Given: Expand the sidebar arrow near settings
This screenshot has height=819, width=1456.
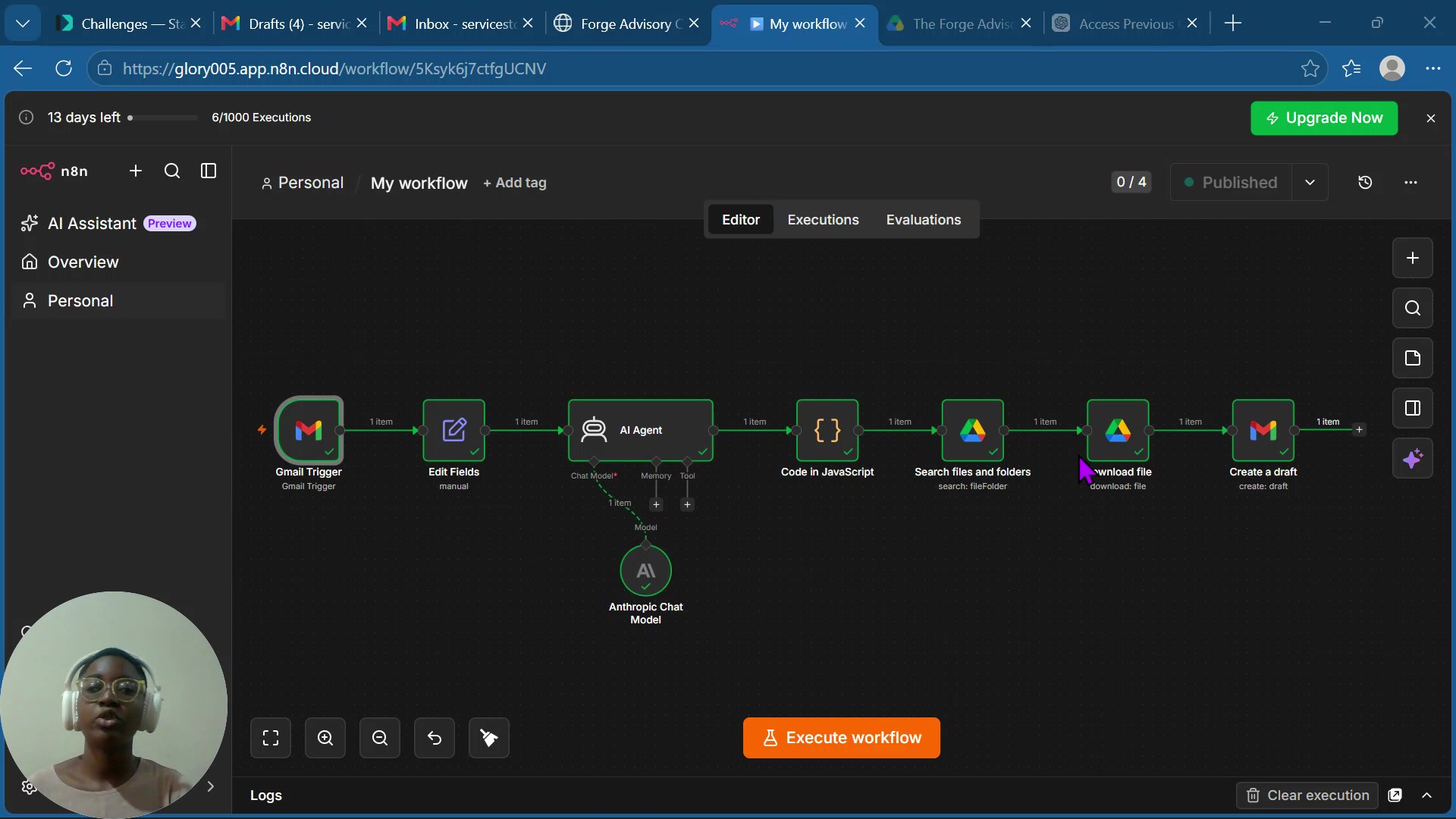Looking at the screenshot, I should pyautogui.click(x=211, y=786).
